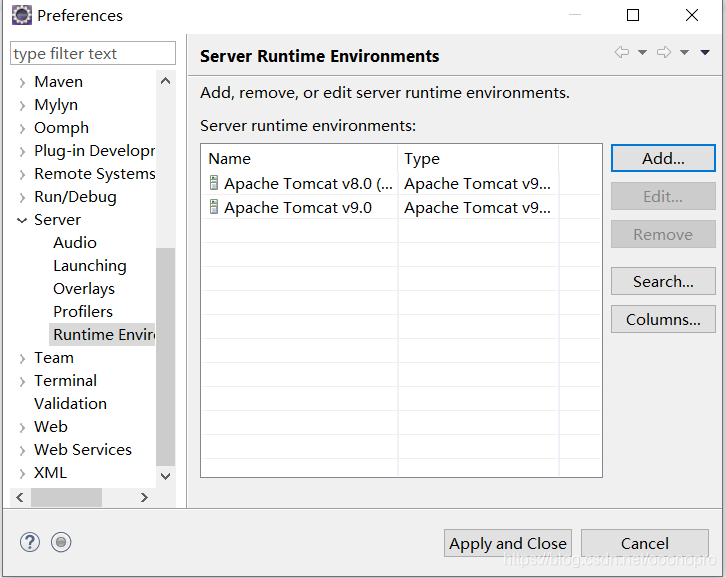Click the Type column header
This screenshot has height=578, width=726.
coord(478,158)
